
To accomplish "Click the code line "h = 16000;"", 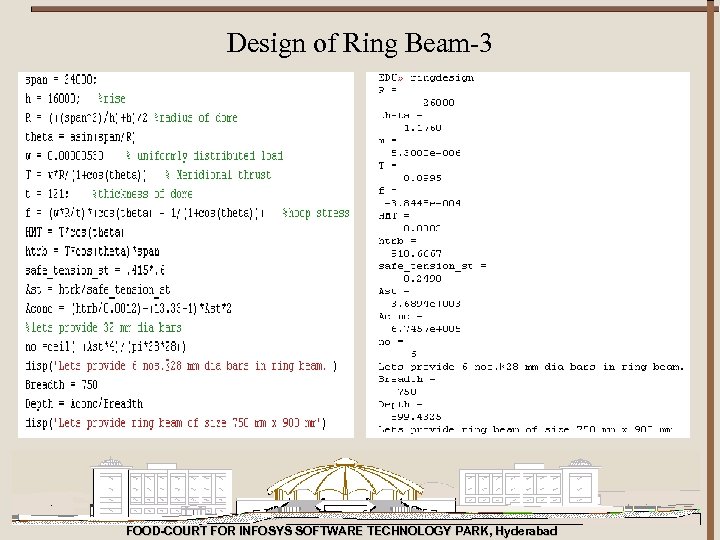I will pos(52,98).
